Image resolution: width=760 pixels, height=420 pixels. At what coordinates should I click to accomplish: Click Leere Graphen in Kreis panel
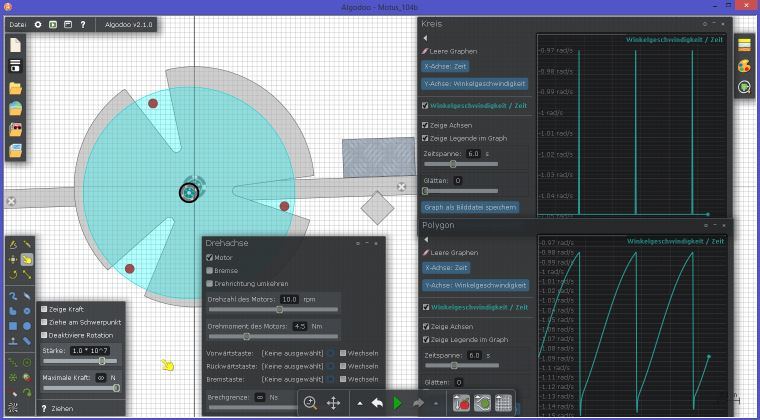pyautogui.click(x=450, y=51)
